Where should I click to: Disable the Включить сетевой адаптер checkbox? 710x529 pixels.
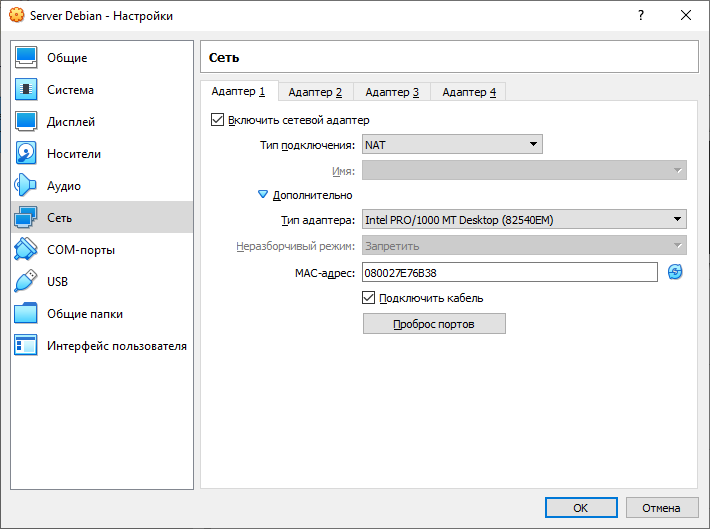click(217, 120)
